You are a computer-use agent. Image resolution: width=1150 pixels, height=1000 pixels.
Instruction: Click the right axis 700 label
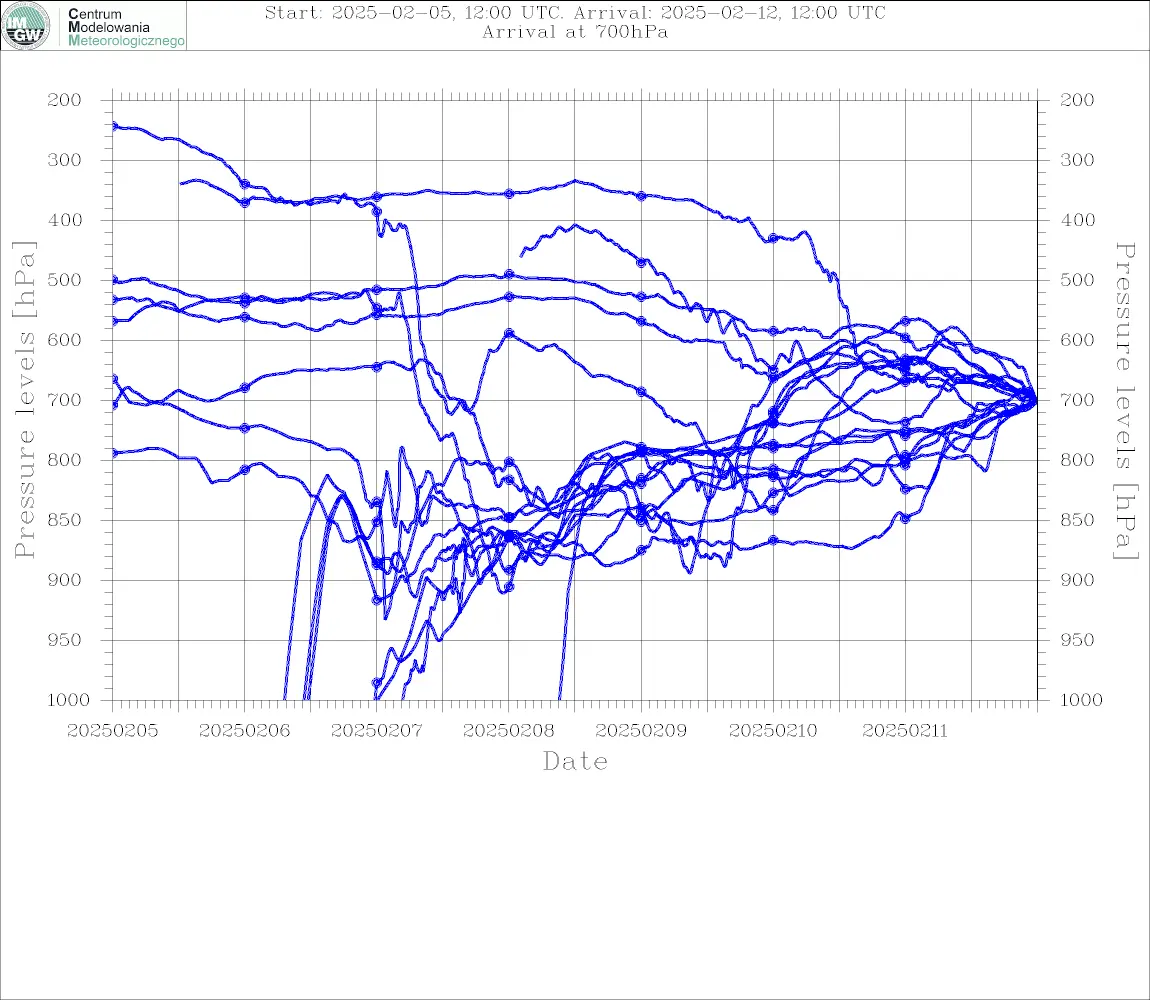coord(1077,400)
